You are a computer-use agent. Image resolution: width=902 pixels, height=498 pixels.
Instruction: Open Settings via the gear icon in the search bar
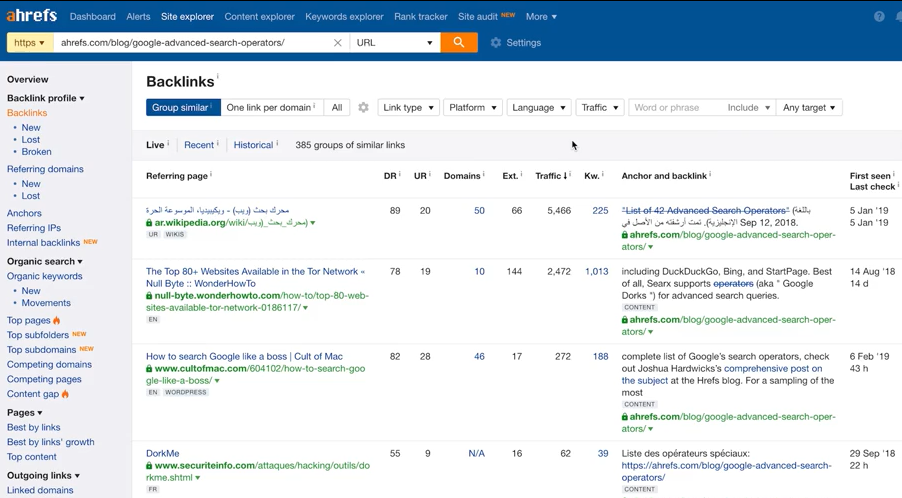pos(496,43)
